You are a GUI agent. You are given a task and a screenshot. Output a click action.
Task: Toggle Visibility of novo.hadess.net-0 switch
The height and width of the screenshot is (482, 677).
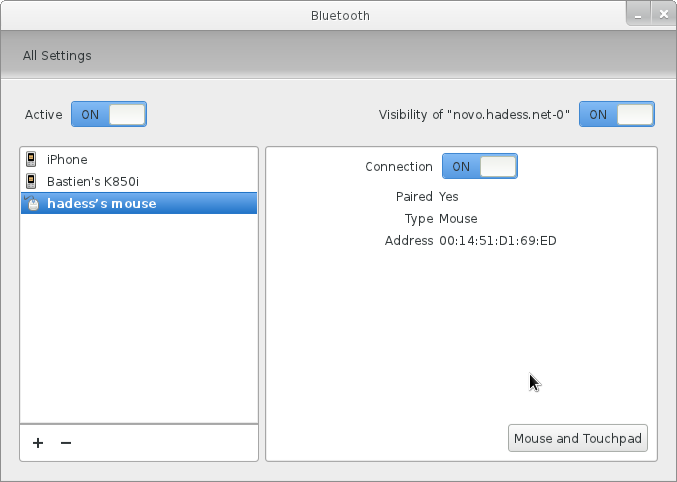(617, 114)
